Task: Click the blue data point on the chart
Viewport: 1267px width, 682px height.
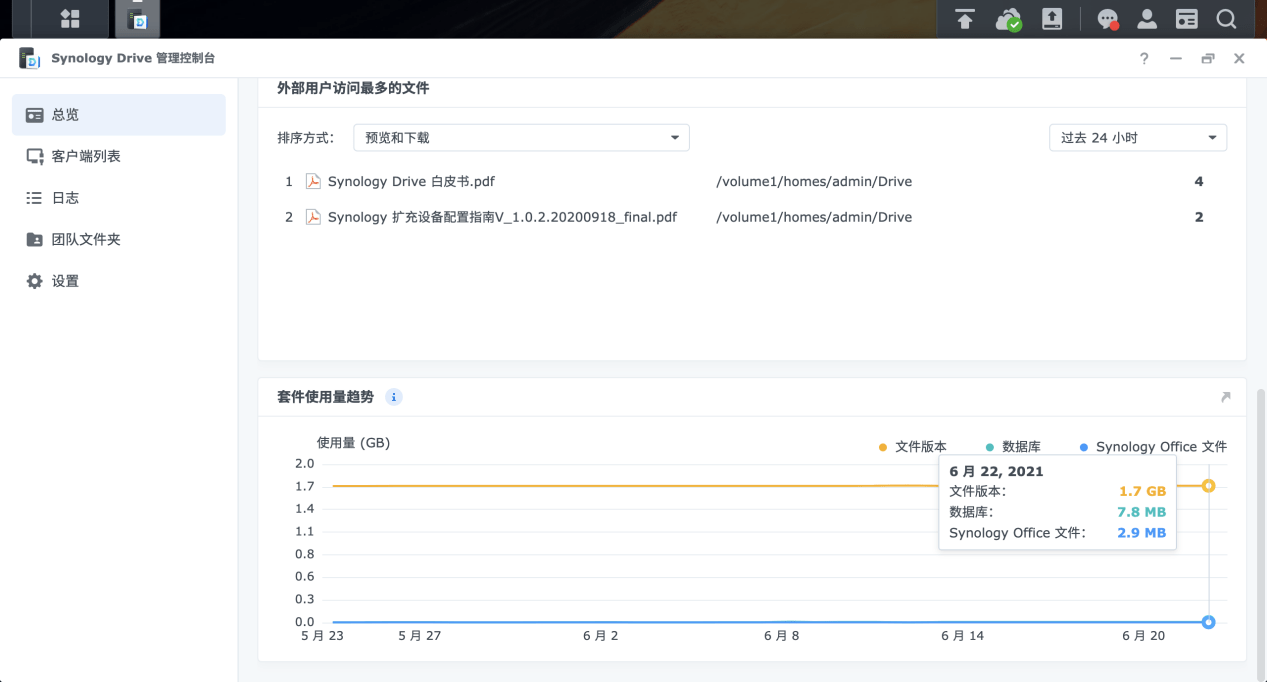Action: pos(1208,622)
